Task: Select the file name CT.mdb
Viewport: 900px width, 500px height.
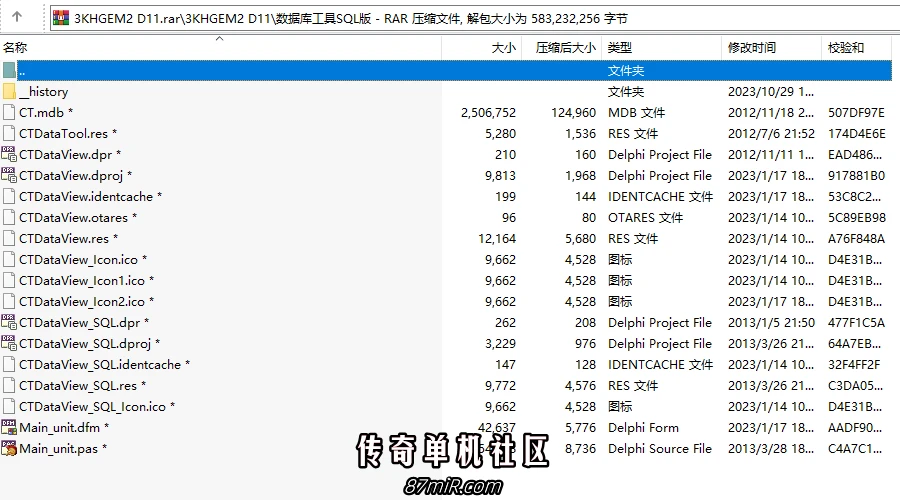Action: click(41, 113)
